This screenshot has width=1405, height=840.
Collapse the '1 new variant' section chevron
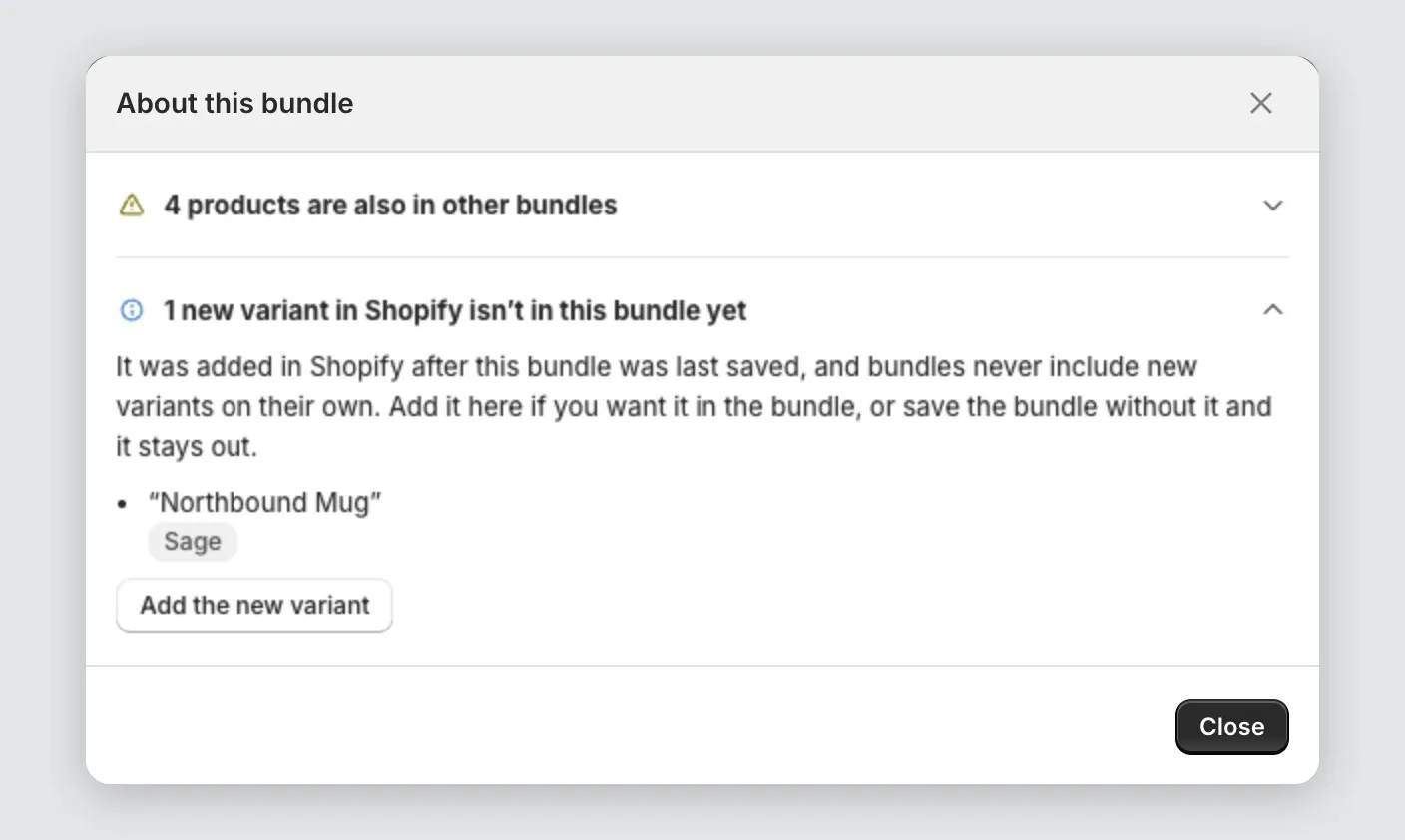(x=1273, y=310)
